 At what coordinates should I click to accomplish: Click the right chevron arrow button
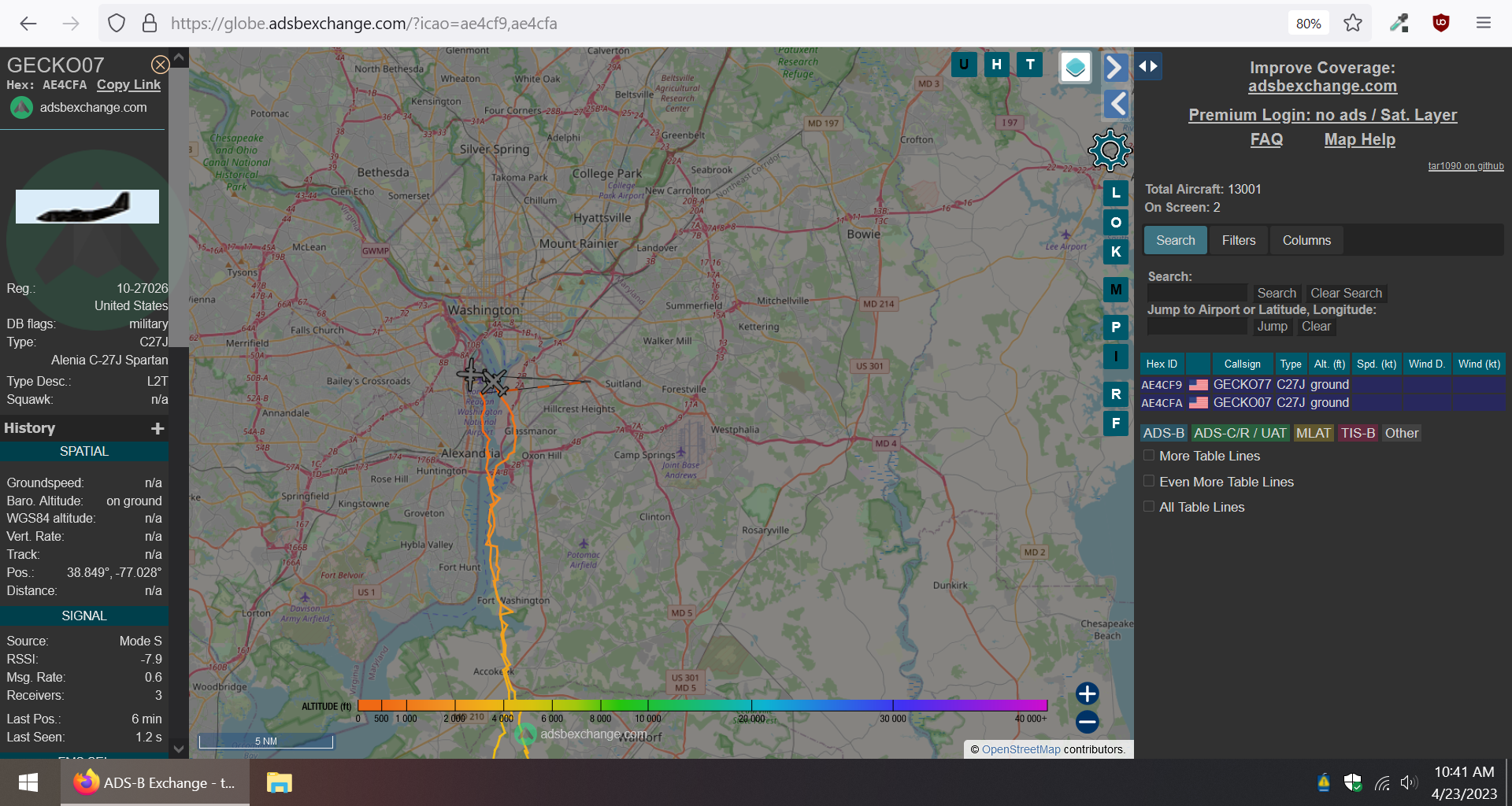click(1115, 68)
